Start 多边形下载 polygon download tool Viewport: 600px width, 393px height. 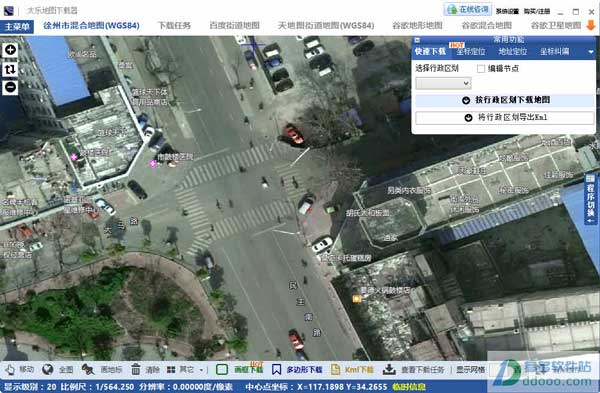[x=297, y=370]
